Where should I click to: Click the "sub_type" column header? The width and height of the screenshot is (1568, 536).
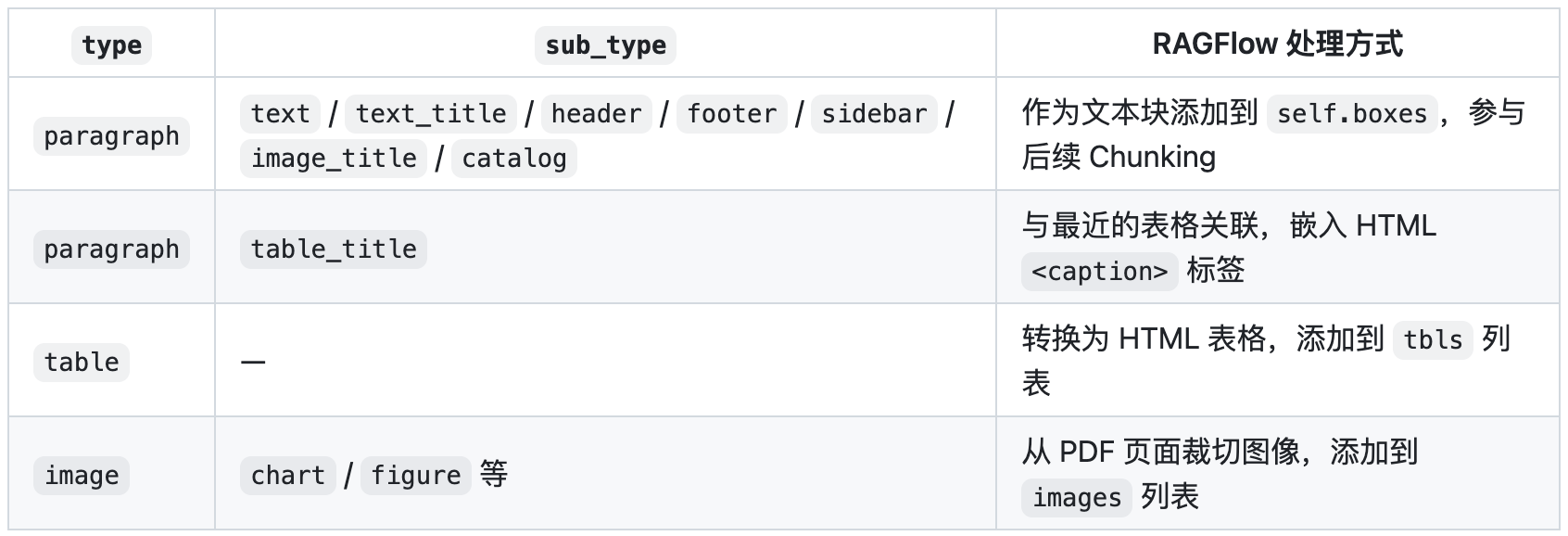pos(605,45)
